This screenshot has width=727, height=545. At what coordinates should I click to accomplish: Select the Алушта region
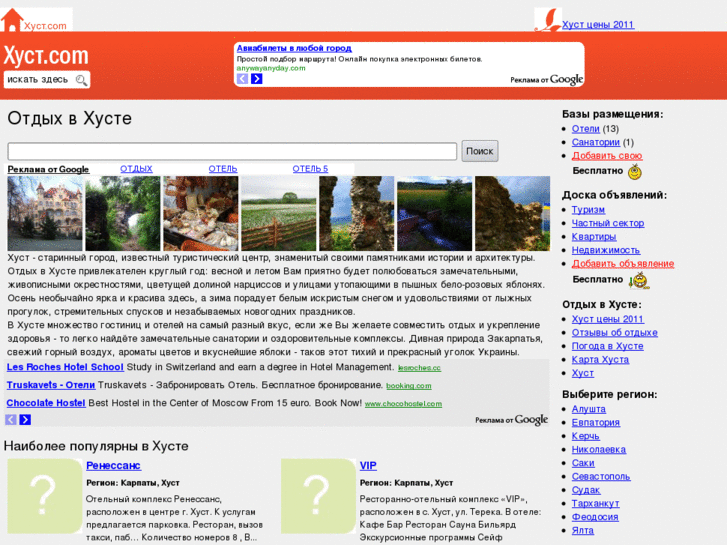(x=589, y=409)
